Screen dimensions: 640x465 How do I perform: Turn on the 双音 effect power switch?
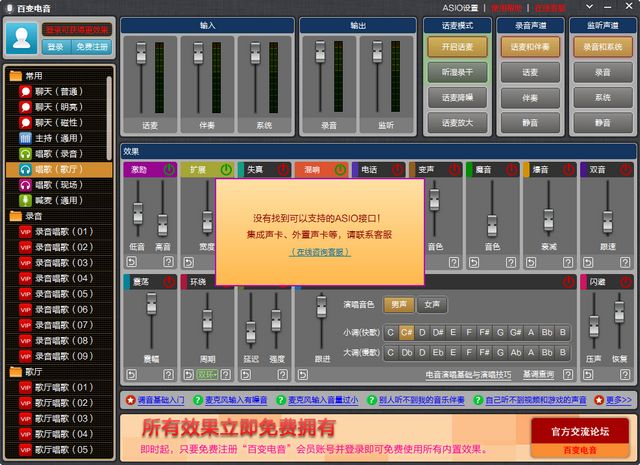coord(626,170)
